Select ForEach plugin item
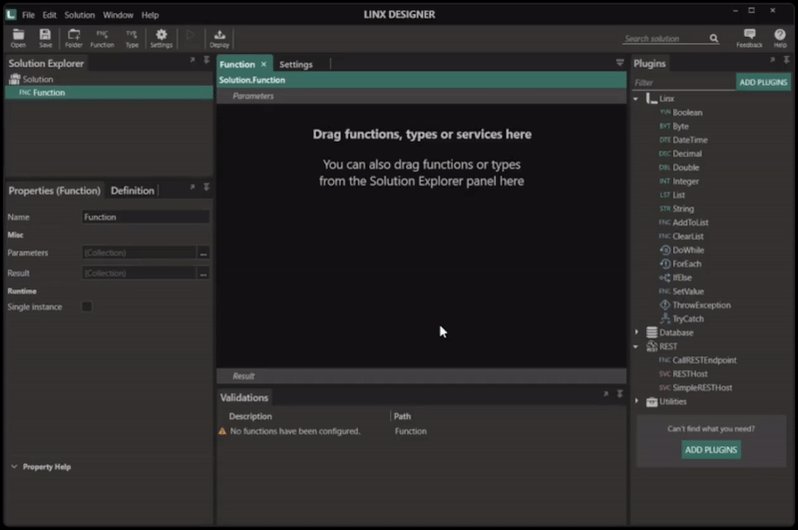 point(680,264)
